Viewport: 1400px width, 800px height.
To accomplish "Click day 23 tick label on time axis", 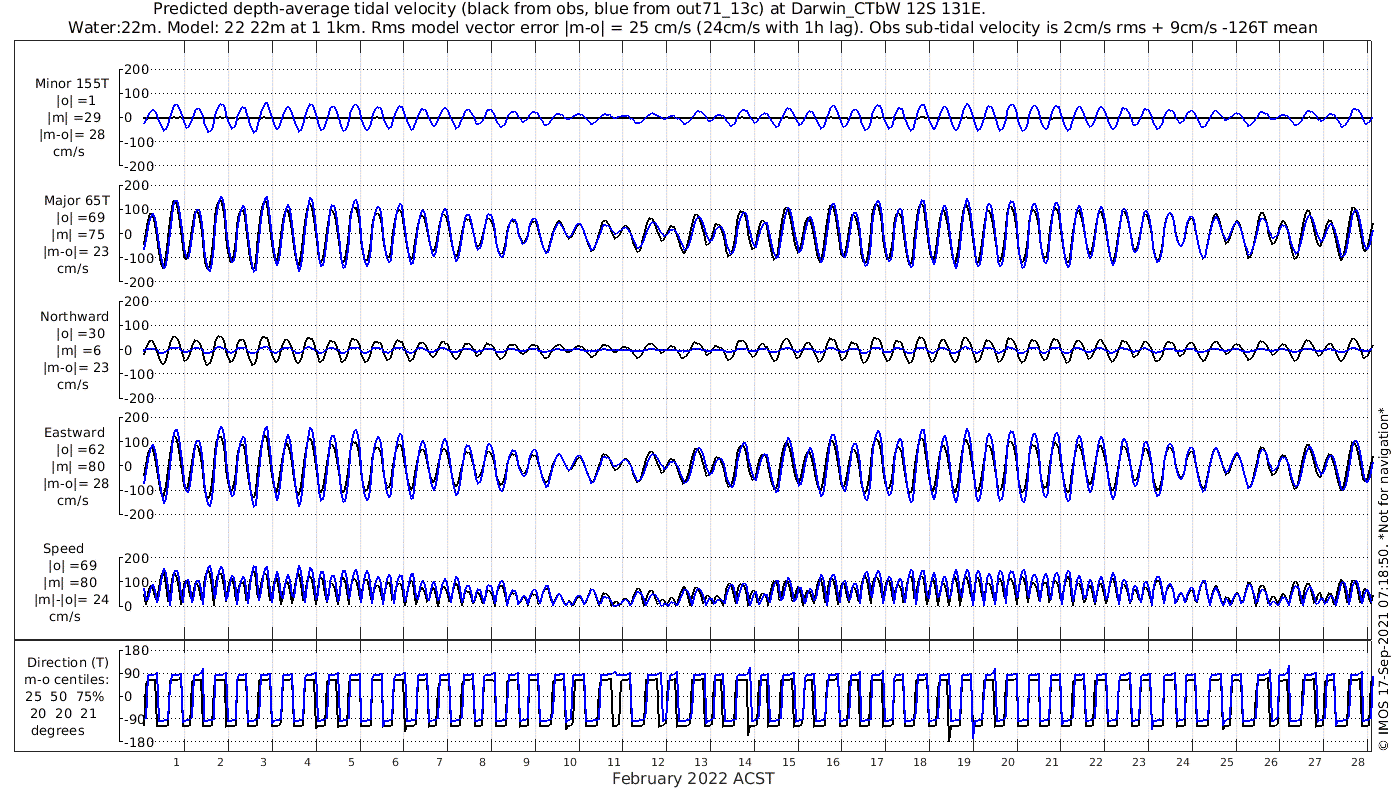I will point(1139,762).
